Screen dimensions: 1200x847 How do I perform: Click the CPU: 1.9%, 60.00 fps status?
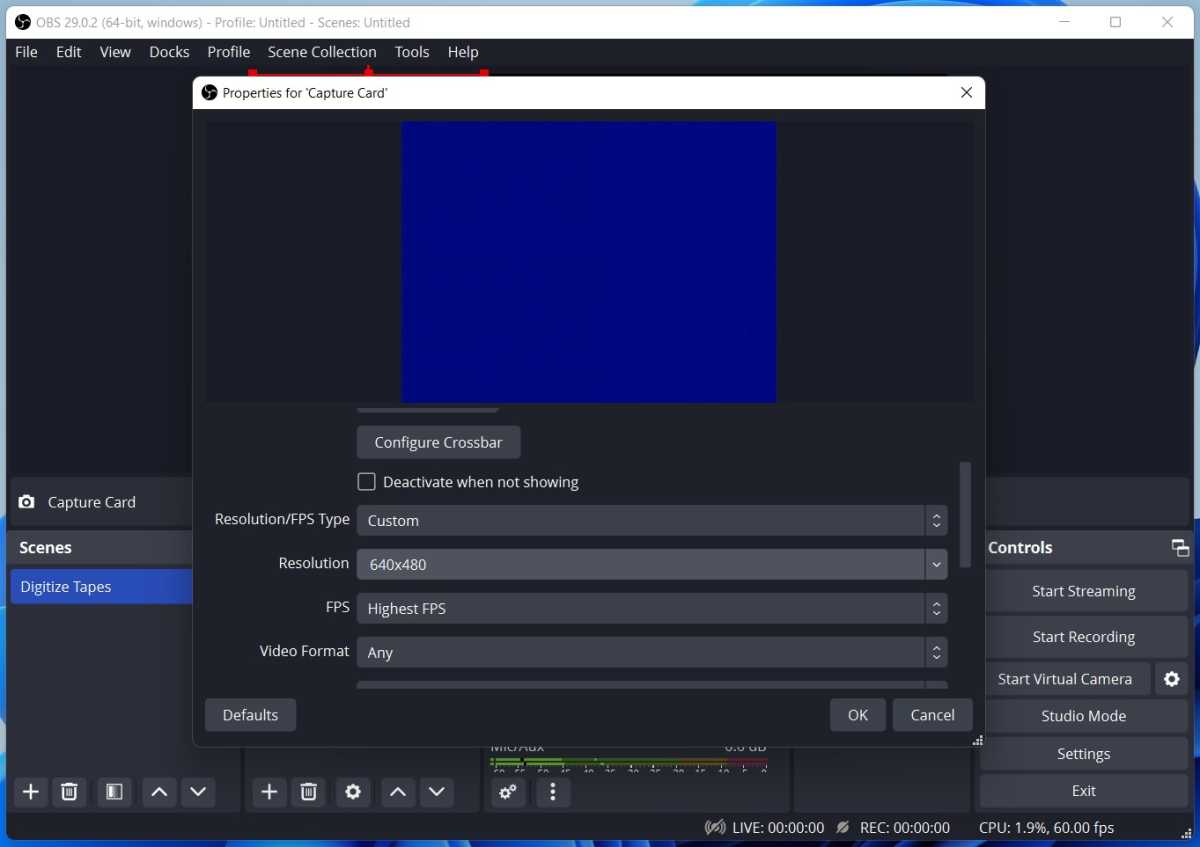pos(1046,828)
